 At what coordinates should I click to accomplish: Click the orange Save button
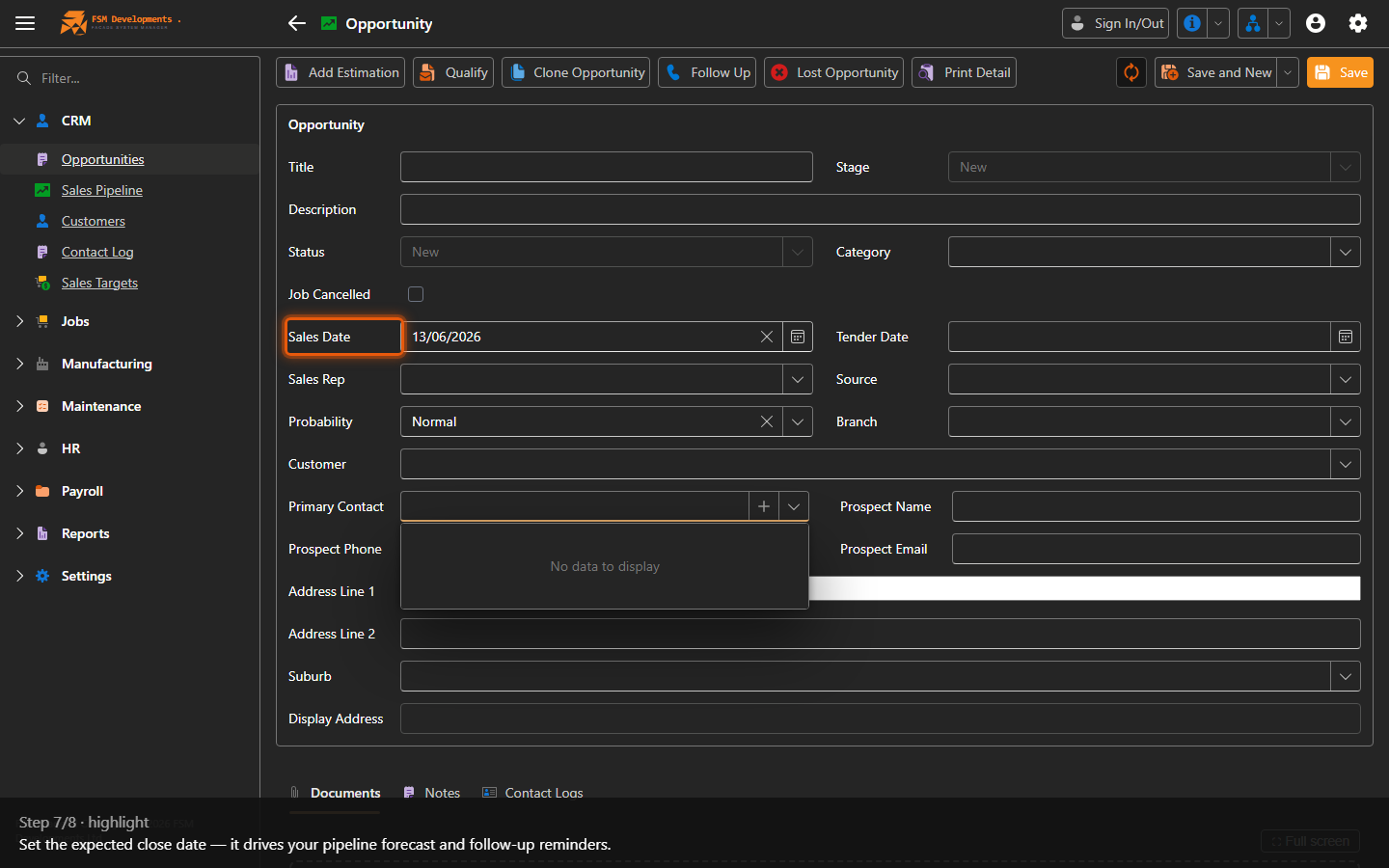click(1341, 72)
